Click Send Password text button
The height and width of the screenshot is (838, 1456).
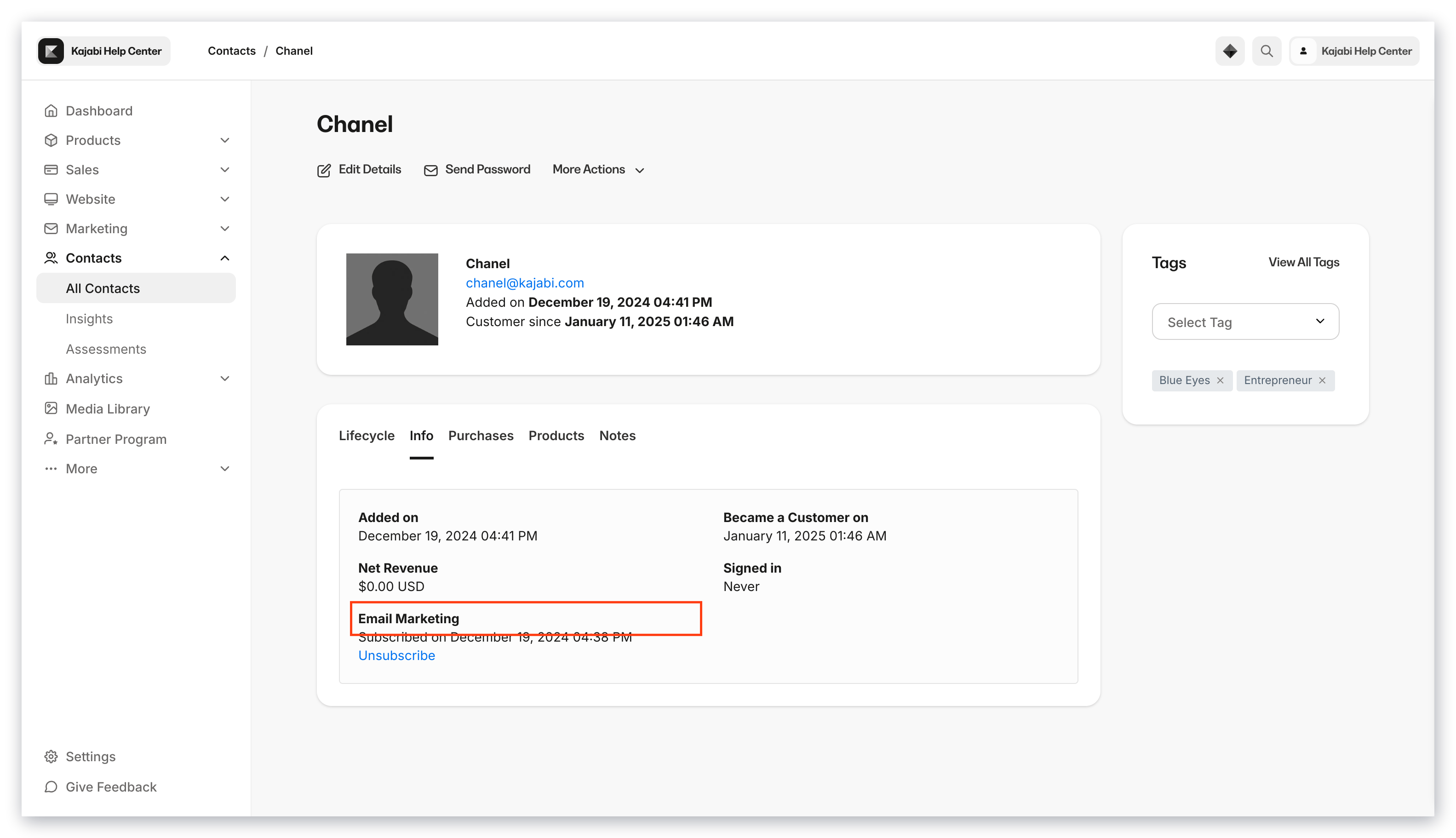pyautogui.click(x=487, y=169)
